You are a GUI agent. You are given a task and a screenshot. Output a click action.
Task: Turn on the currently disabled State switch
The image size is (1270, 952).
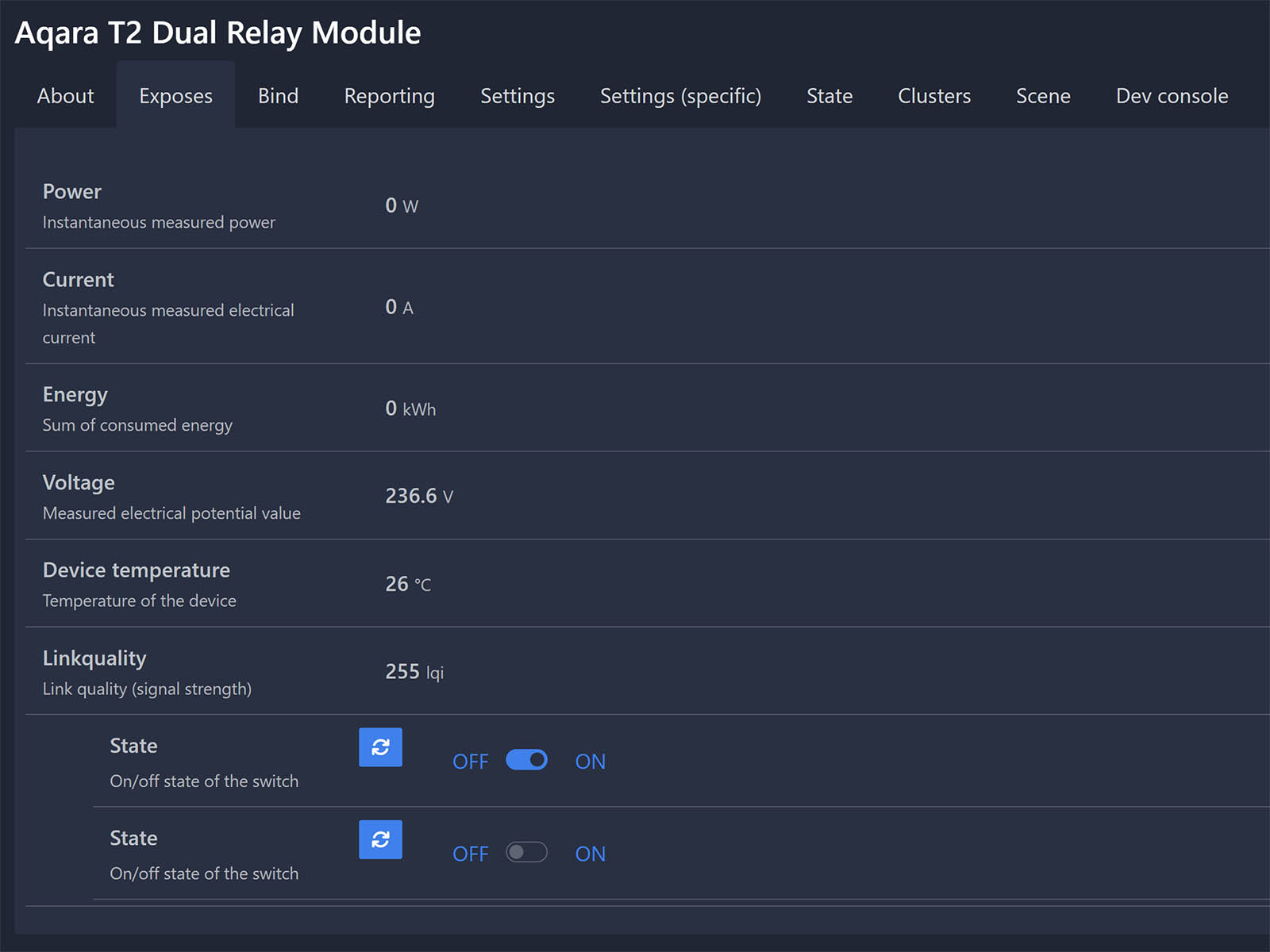(526, 852)
